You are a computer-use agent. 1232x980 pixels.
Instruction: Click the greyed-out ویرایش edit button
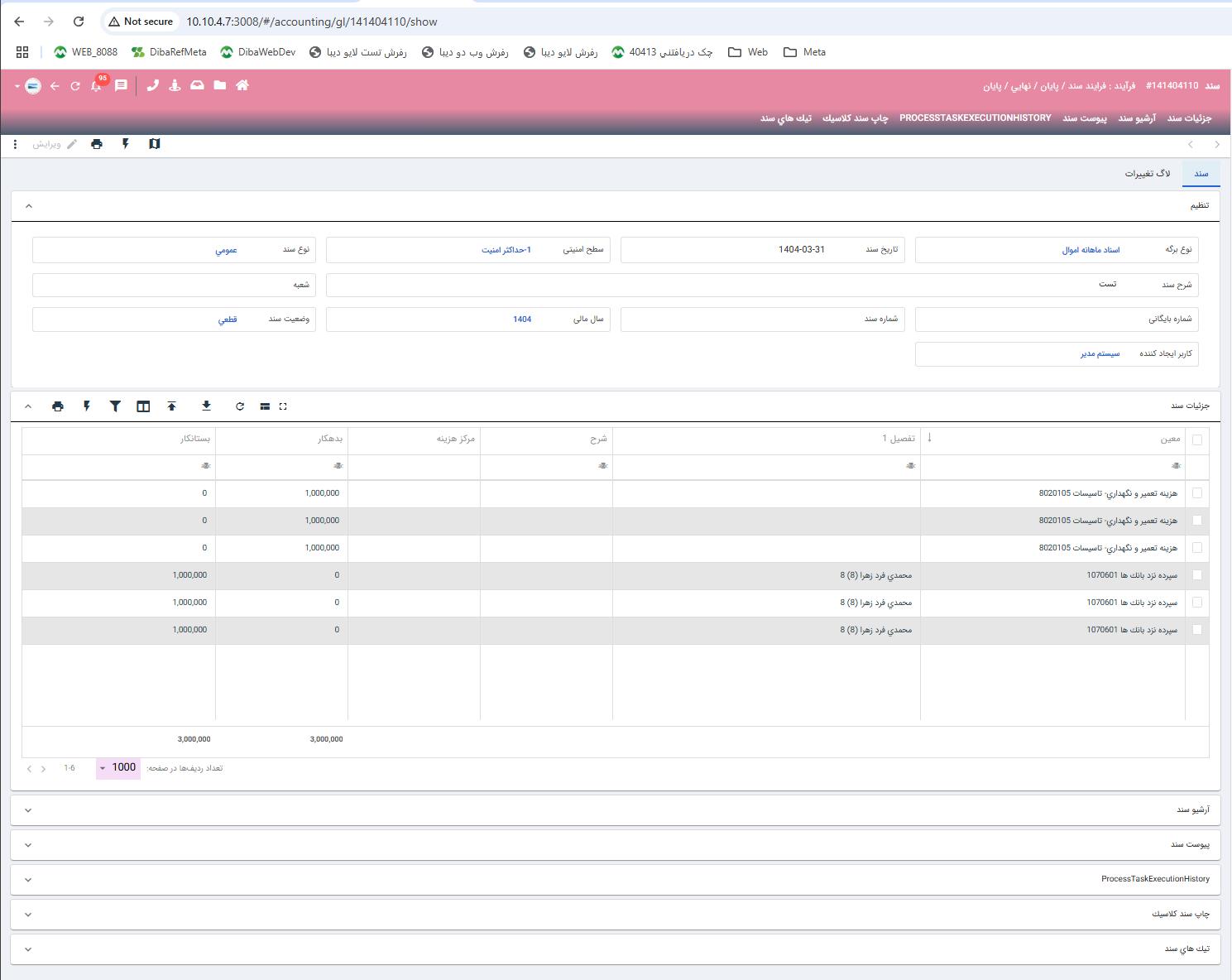(55, 144)
